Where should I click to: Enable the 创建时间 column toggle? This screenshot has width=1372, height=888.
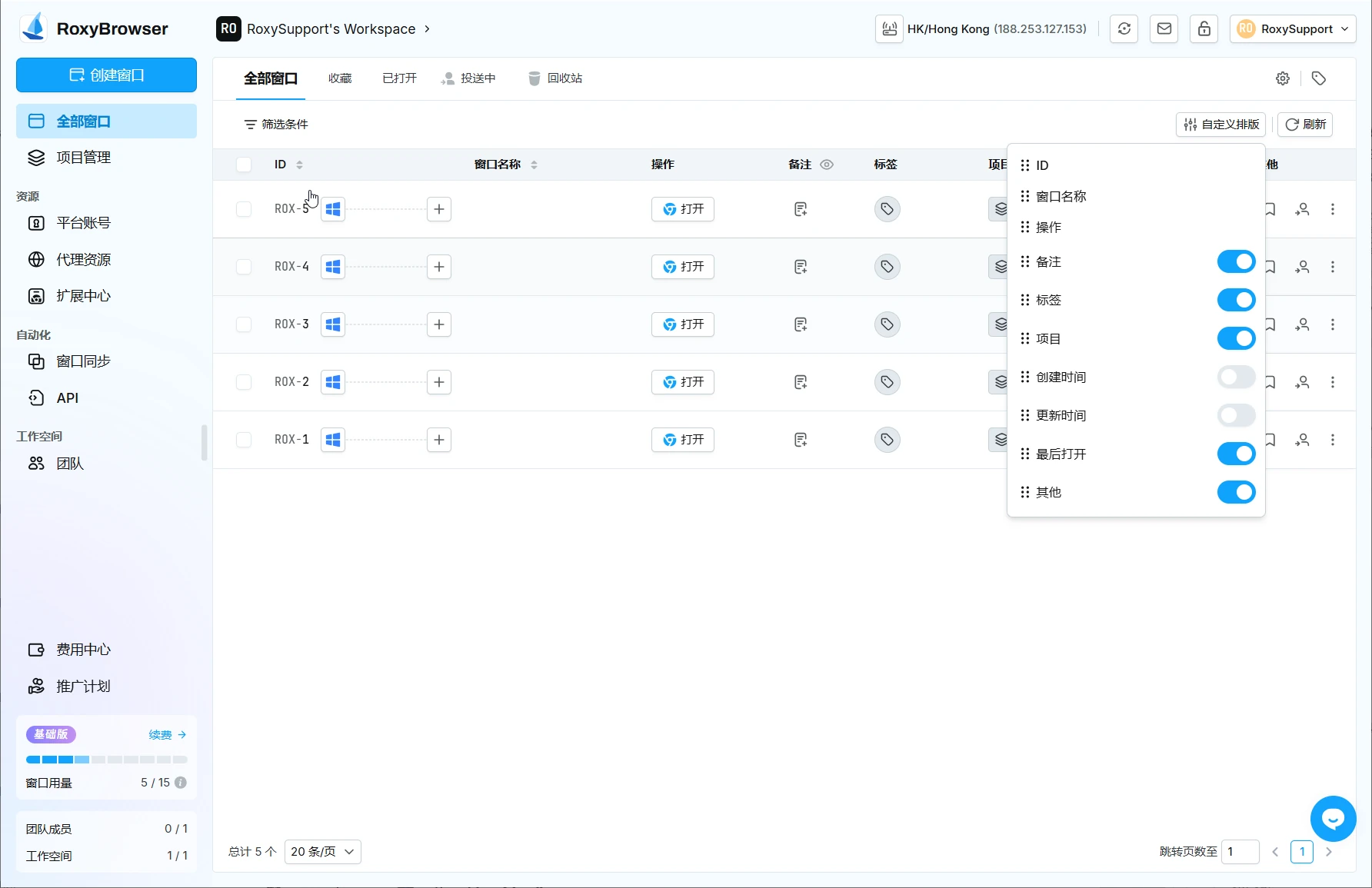(x=1236, y=377)
